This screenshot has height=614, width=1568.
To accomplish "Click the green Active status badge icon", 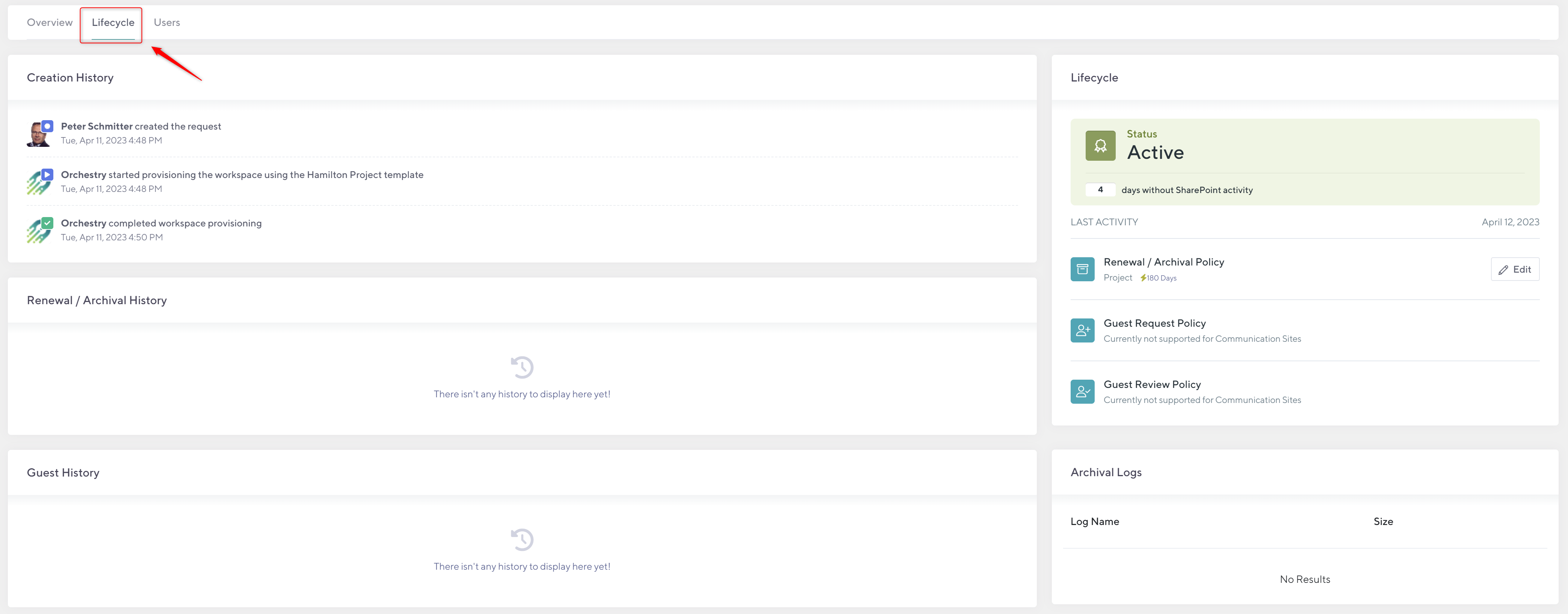I will (1100, 145).
